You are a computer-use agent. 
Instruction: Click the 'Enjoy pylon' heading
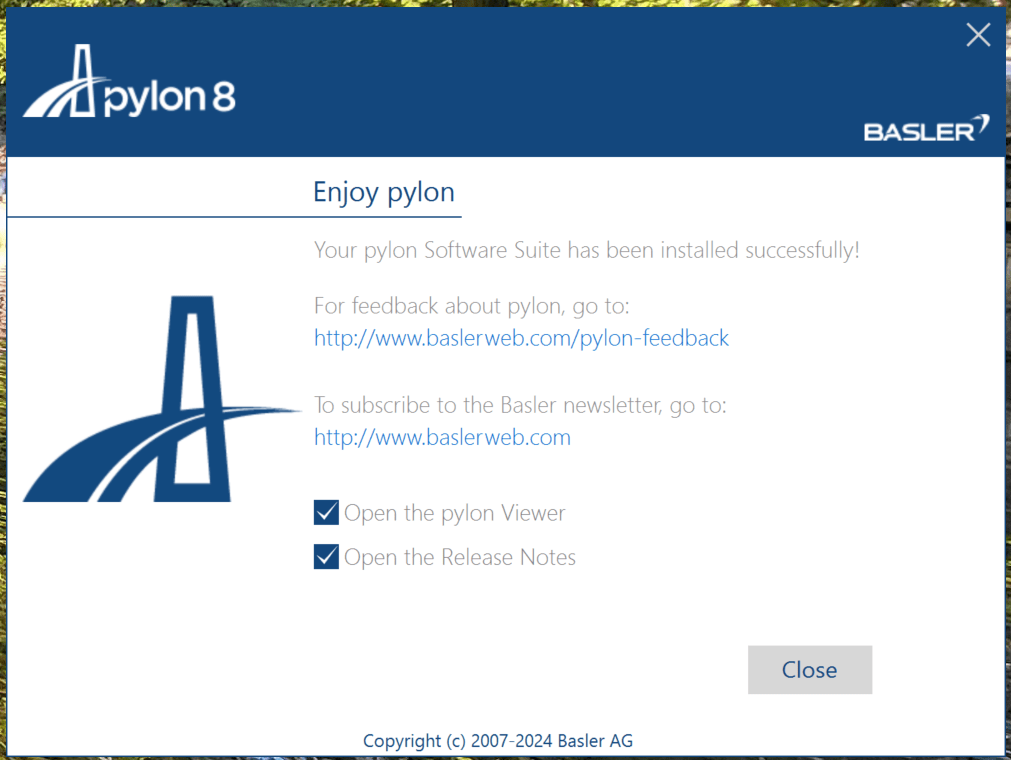[x=383, y=192]
